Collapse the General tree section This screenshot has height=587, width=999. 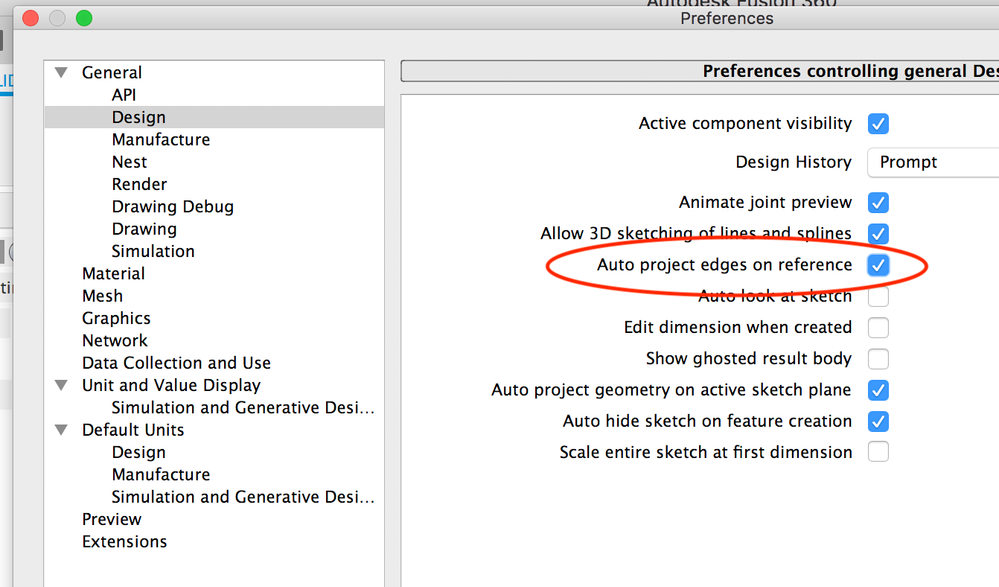coord(61,73)
